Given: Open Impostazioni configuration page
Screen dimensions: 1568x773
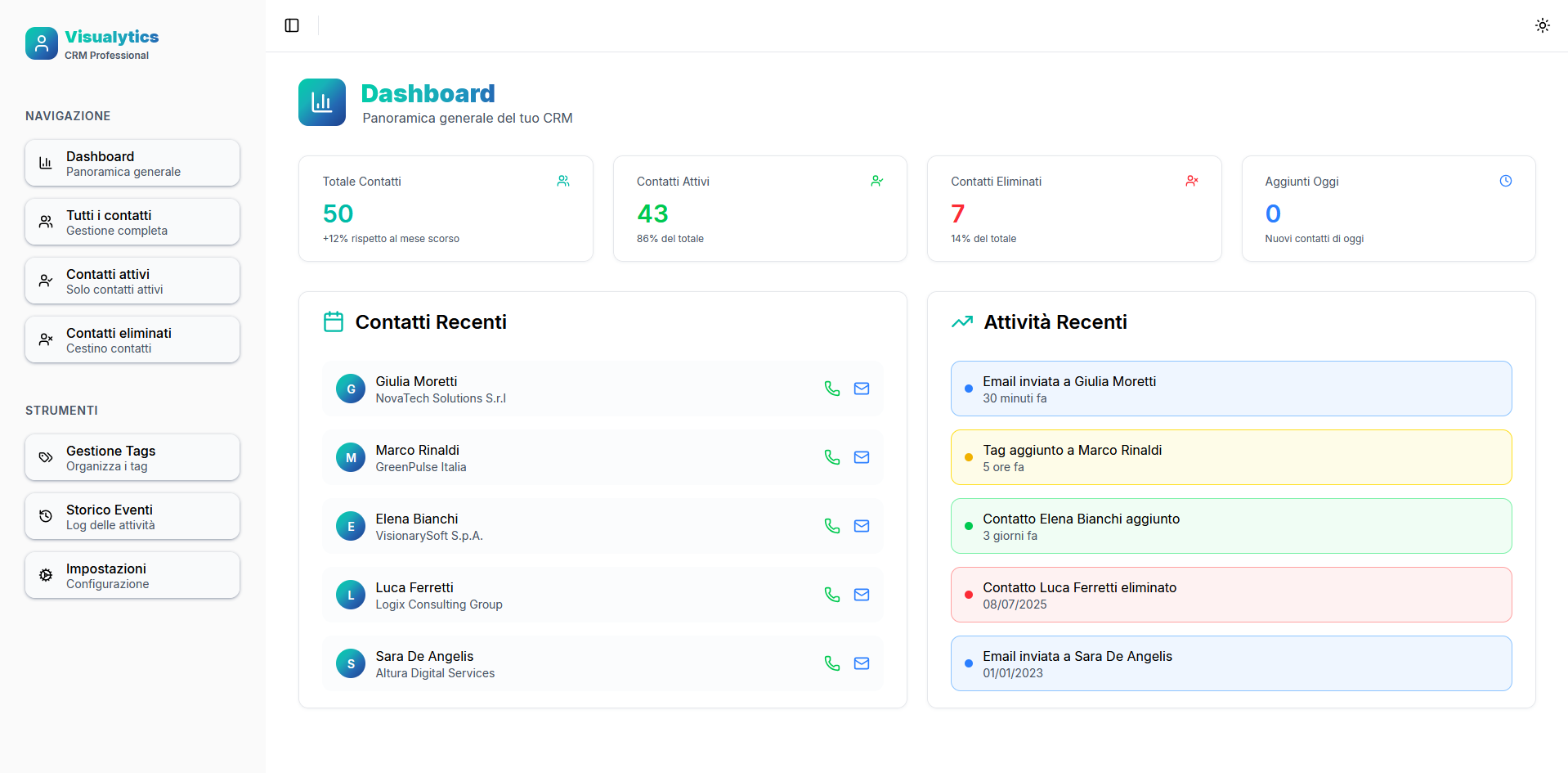Looking at the screenshot, I should (132, 575).
